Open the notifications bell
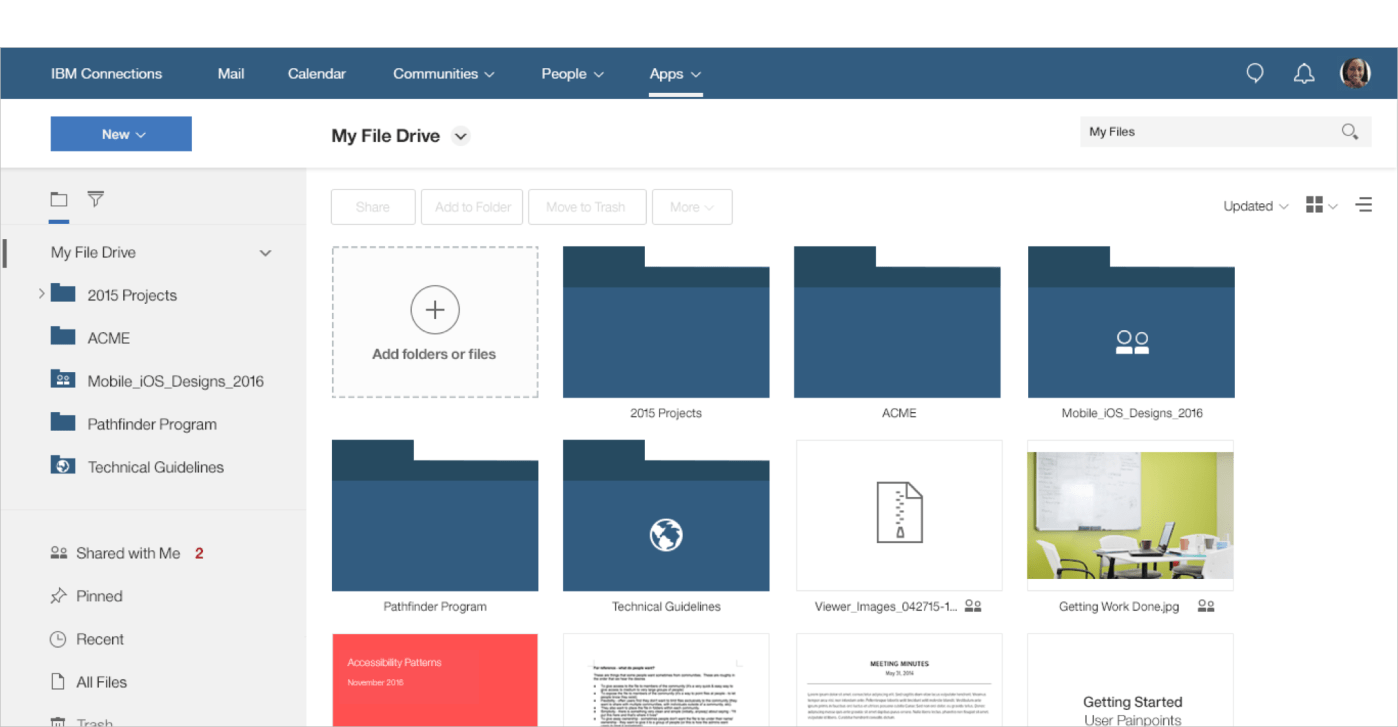 tap(1304, 73)
